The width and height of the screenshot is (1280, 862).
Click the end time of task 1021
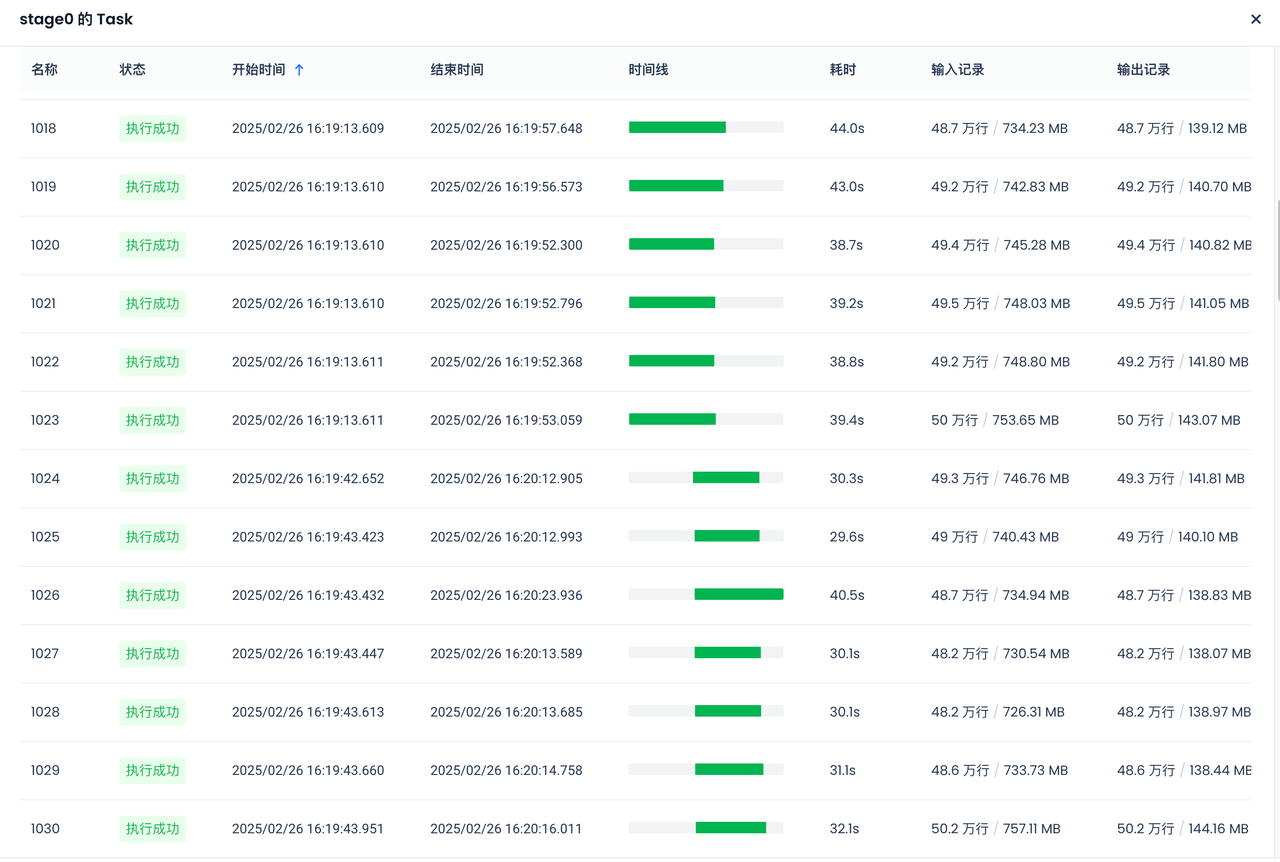click(506, 304)
